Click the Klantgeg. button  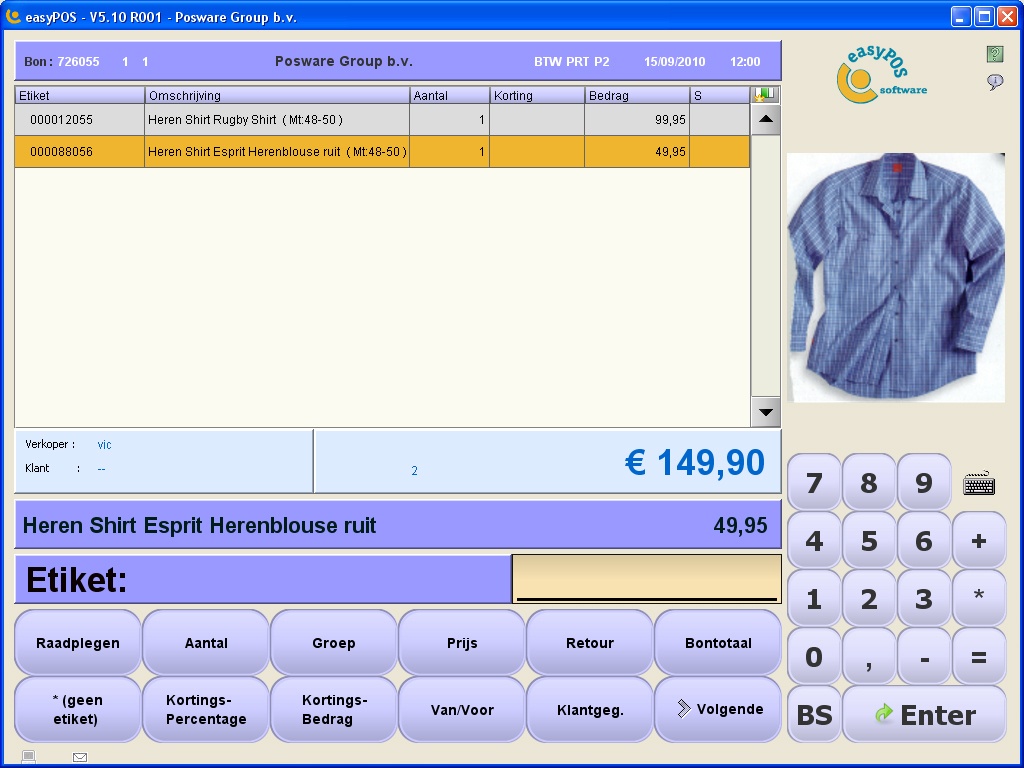click(590, 709)
